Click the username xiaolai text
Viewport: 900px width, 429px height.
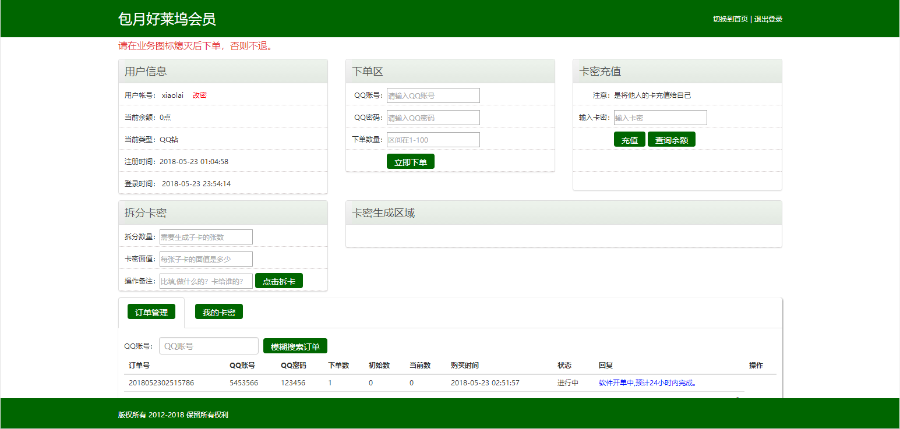[173, 95]
